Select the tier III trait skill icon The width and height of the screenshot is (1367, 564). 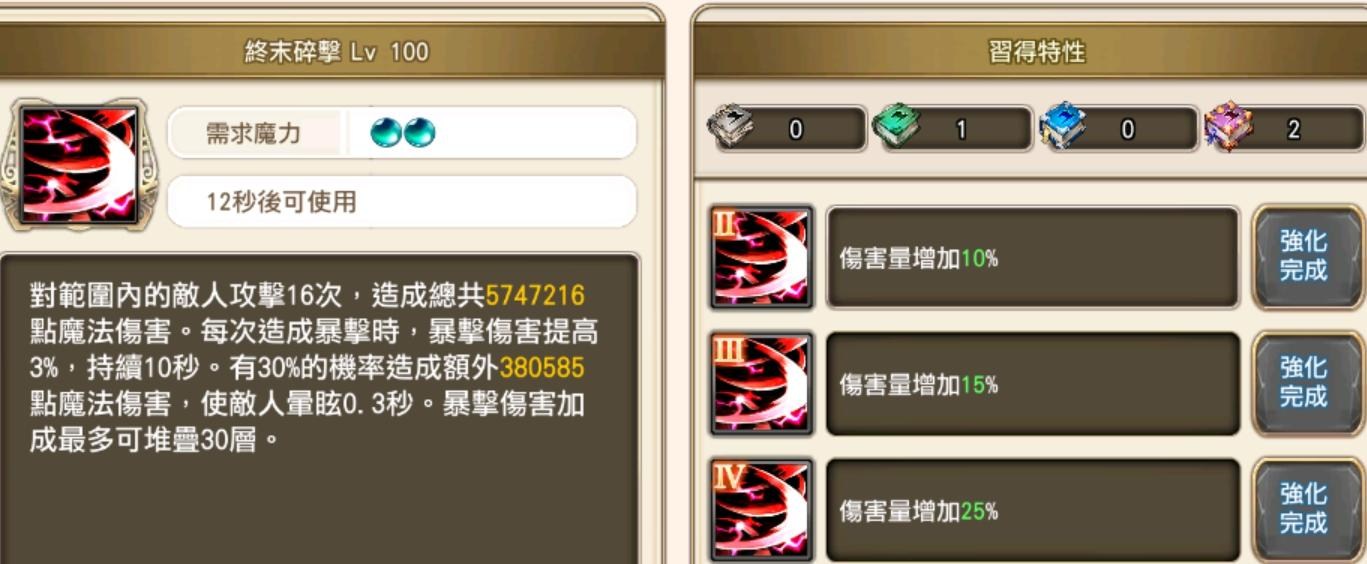point(761,384)
